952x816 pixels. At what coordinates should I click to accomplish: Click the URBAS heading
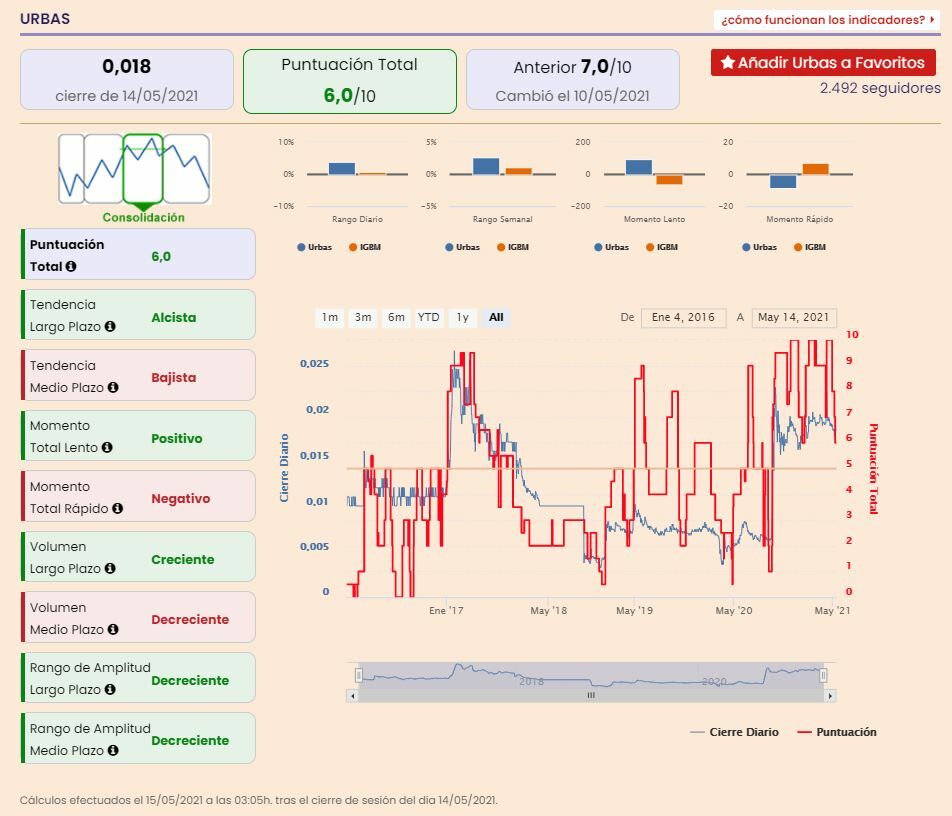45,19
